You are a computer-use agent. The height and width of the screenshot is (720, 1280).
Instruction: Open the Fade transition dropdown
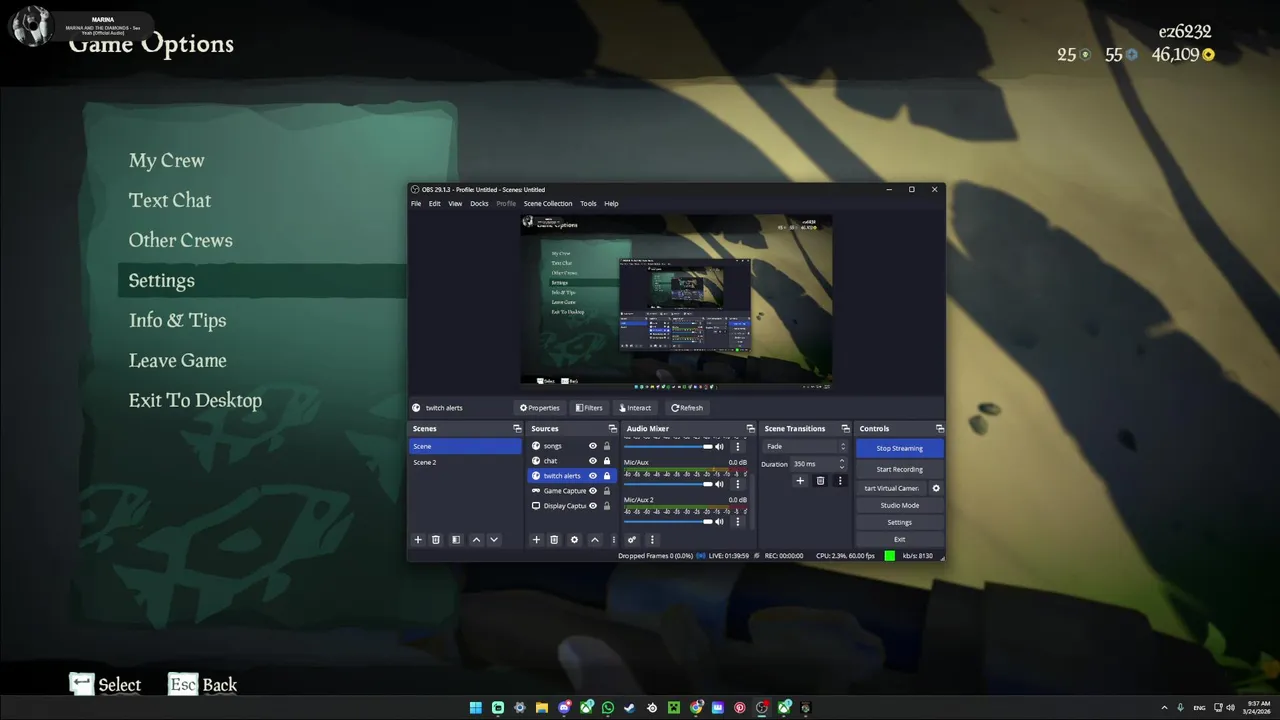(x=805, y=446)
